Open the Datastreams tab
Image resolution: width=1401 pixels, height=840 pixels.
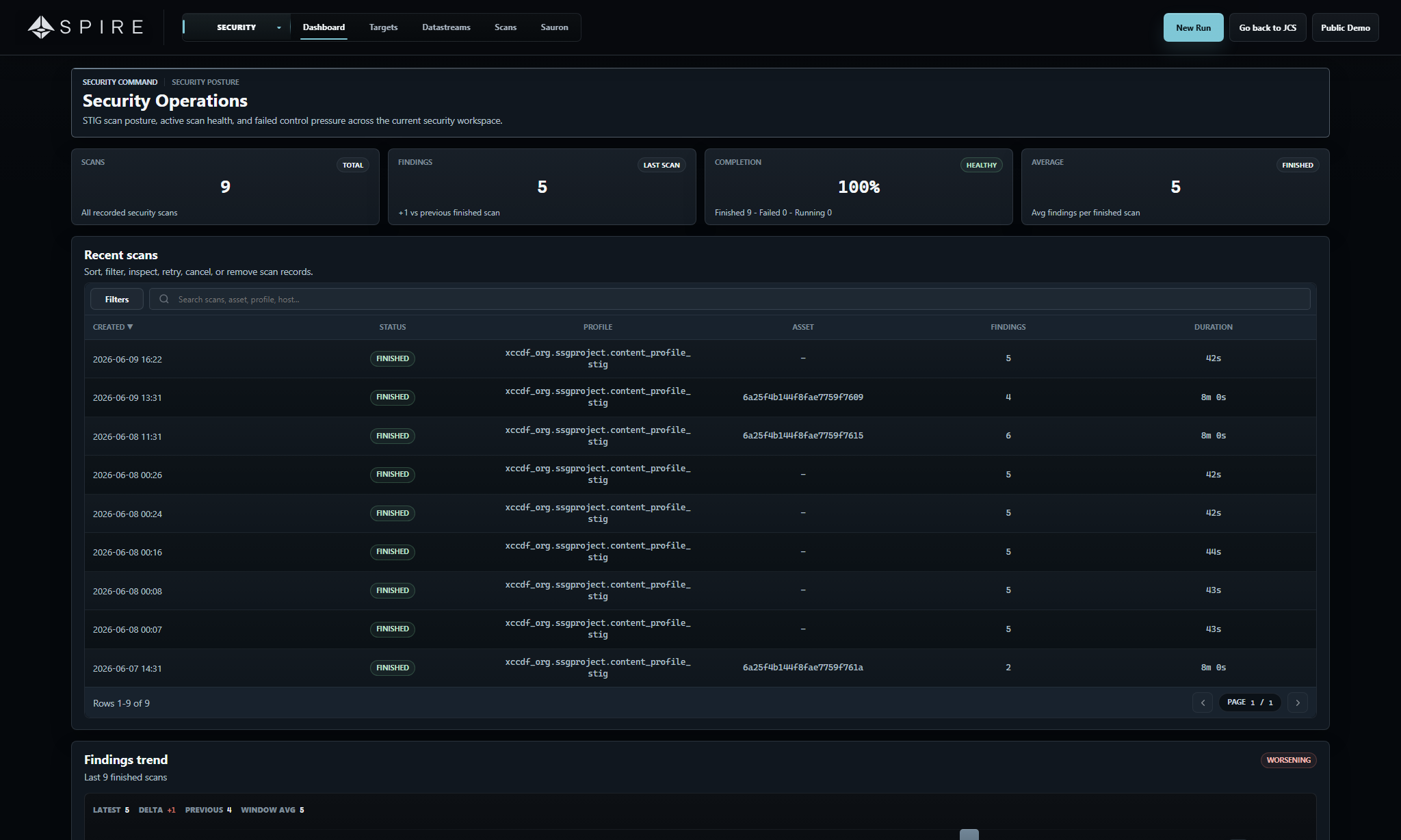(x=446, y=27)
